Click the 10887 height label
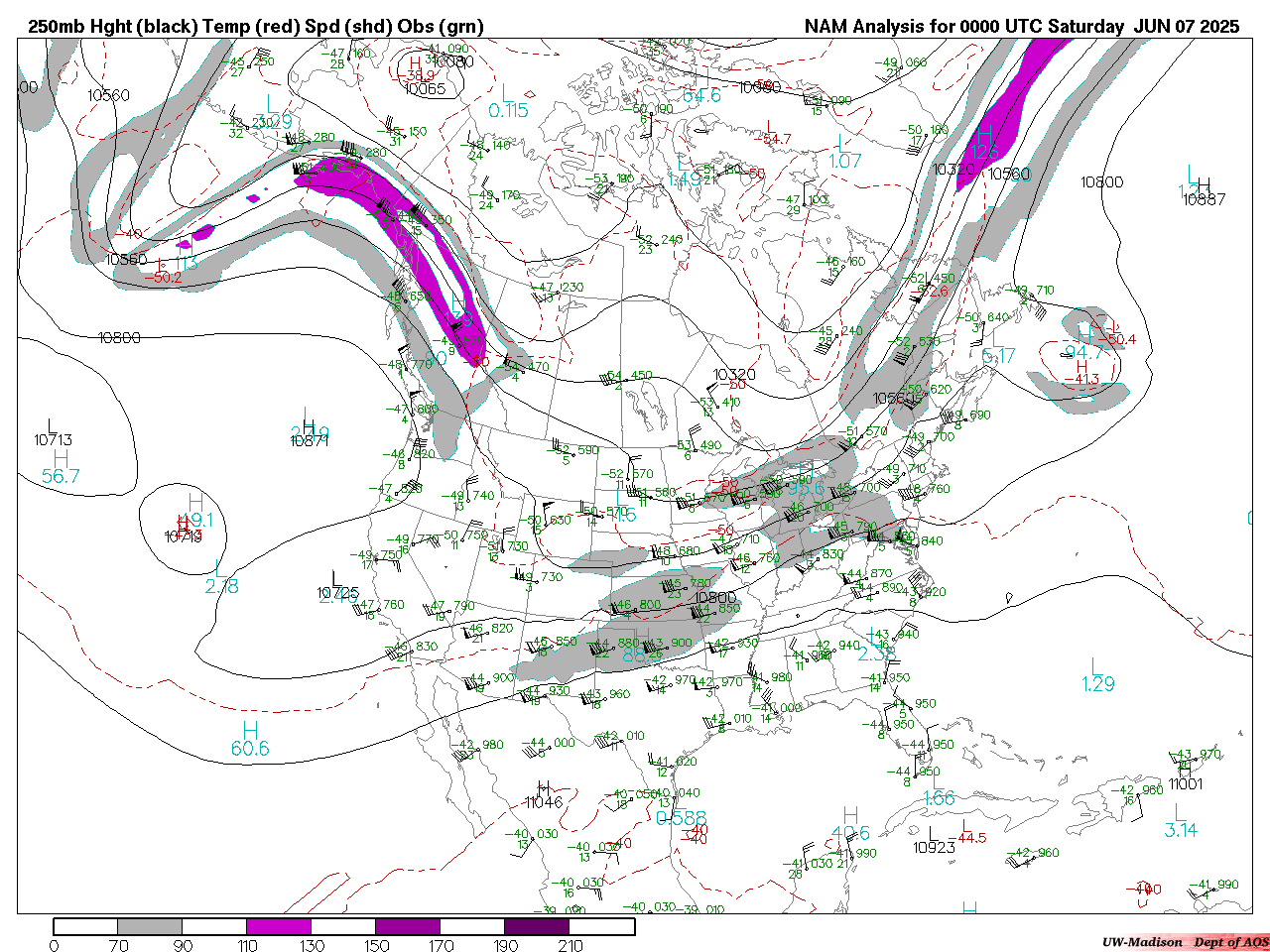 [1204, 199]
